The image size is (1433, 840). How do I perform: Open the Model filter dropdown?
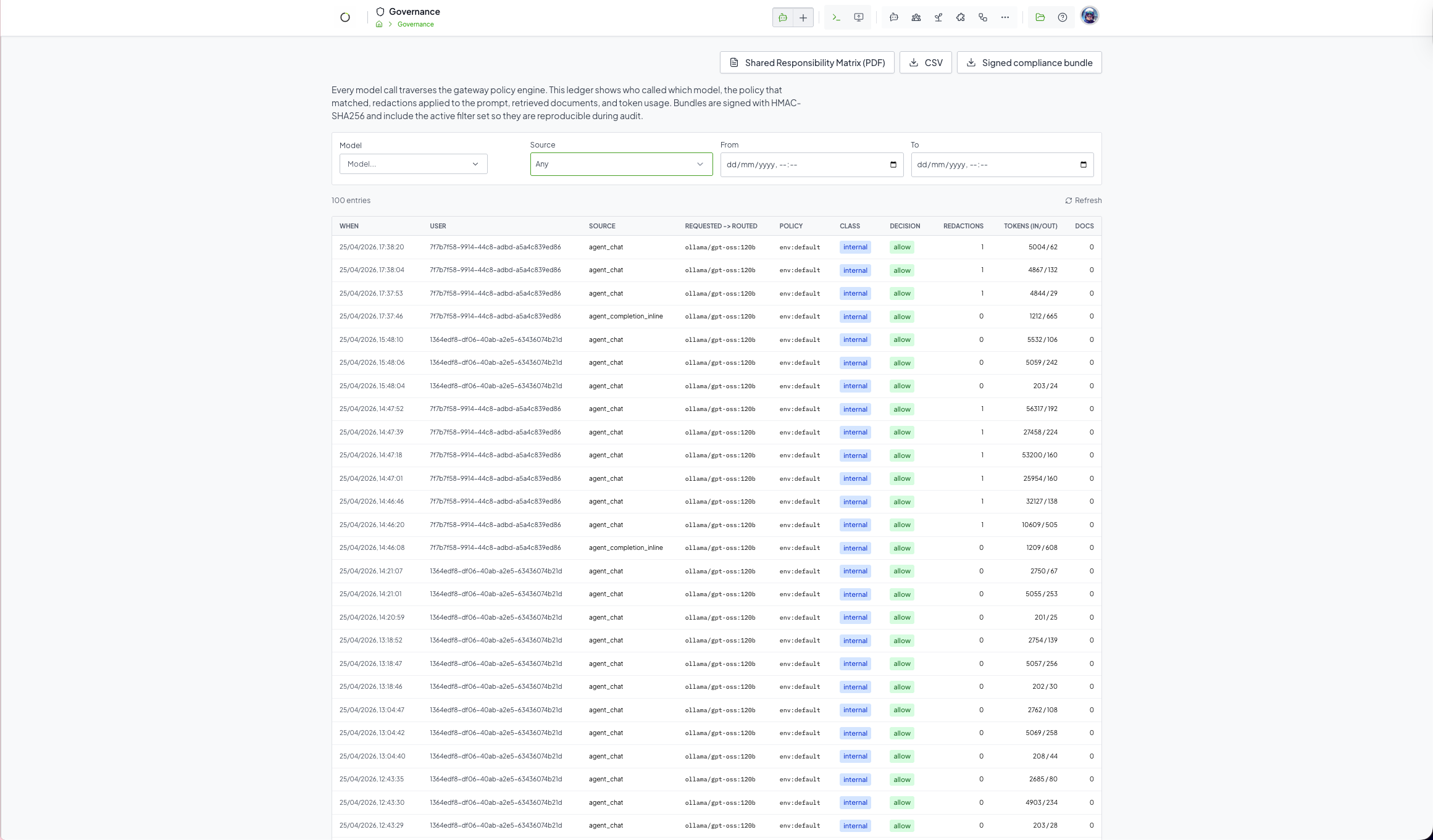click(x=413, y=164)
